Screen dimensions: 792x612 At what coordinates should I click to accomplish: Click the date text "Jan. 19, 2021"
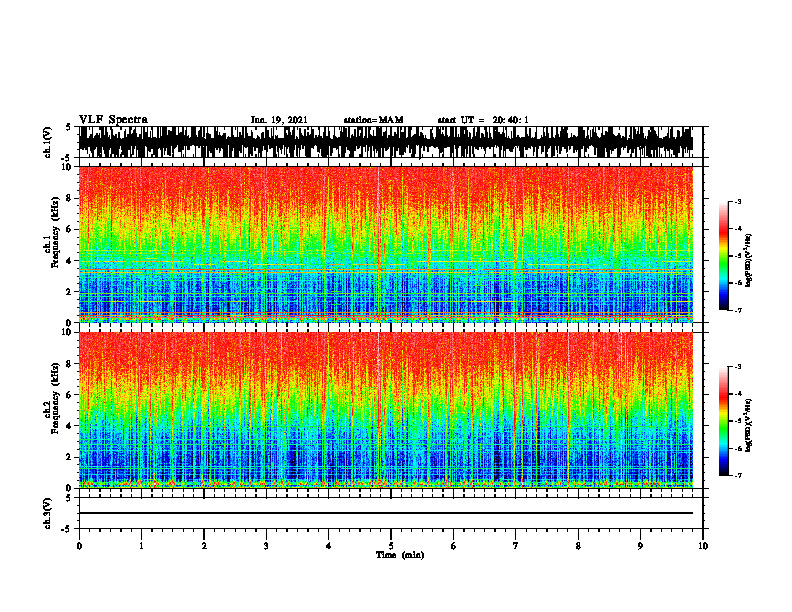279,120
